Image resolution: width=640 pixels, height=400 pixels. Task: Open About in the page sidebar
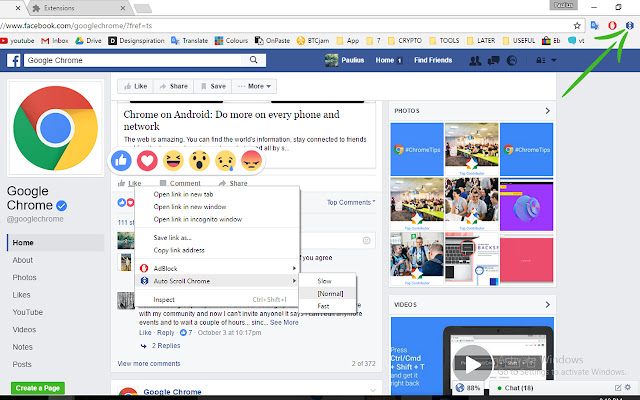pos(22,260)
